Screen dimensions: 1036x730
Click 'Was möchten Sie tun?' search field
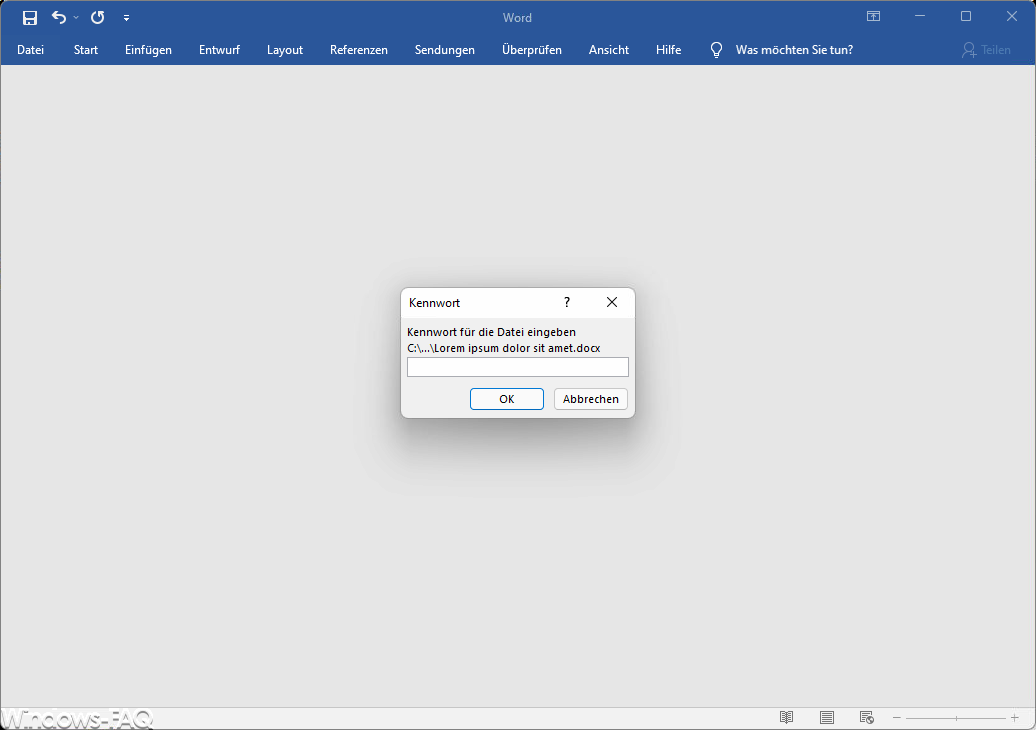coord(794,50)
